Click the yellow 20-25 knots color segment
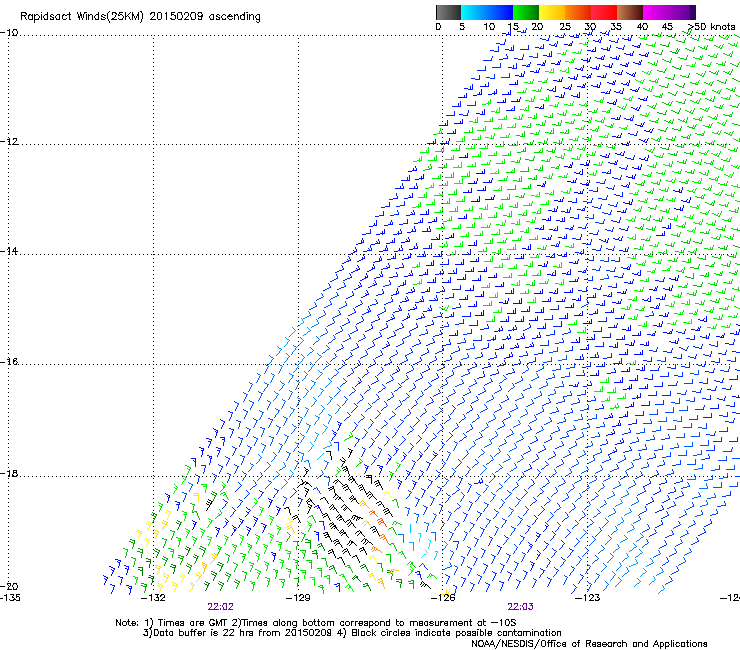Screen dimensions: 740x650 coord(552,12)
